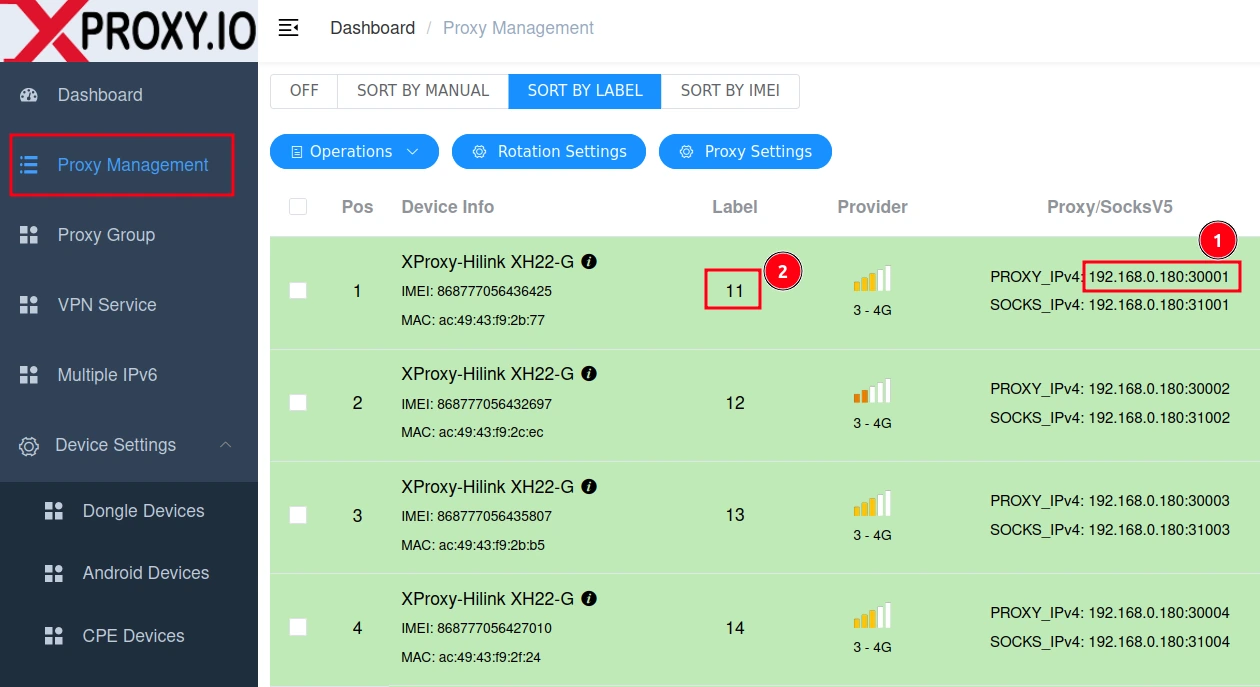Open Proxy Management in the sidebar
The image size is (1260, 687).
129,165
